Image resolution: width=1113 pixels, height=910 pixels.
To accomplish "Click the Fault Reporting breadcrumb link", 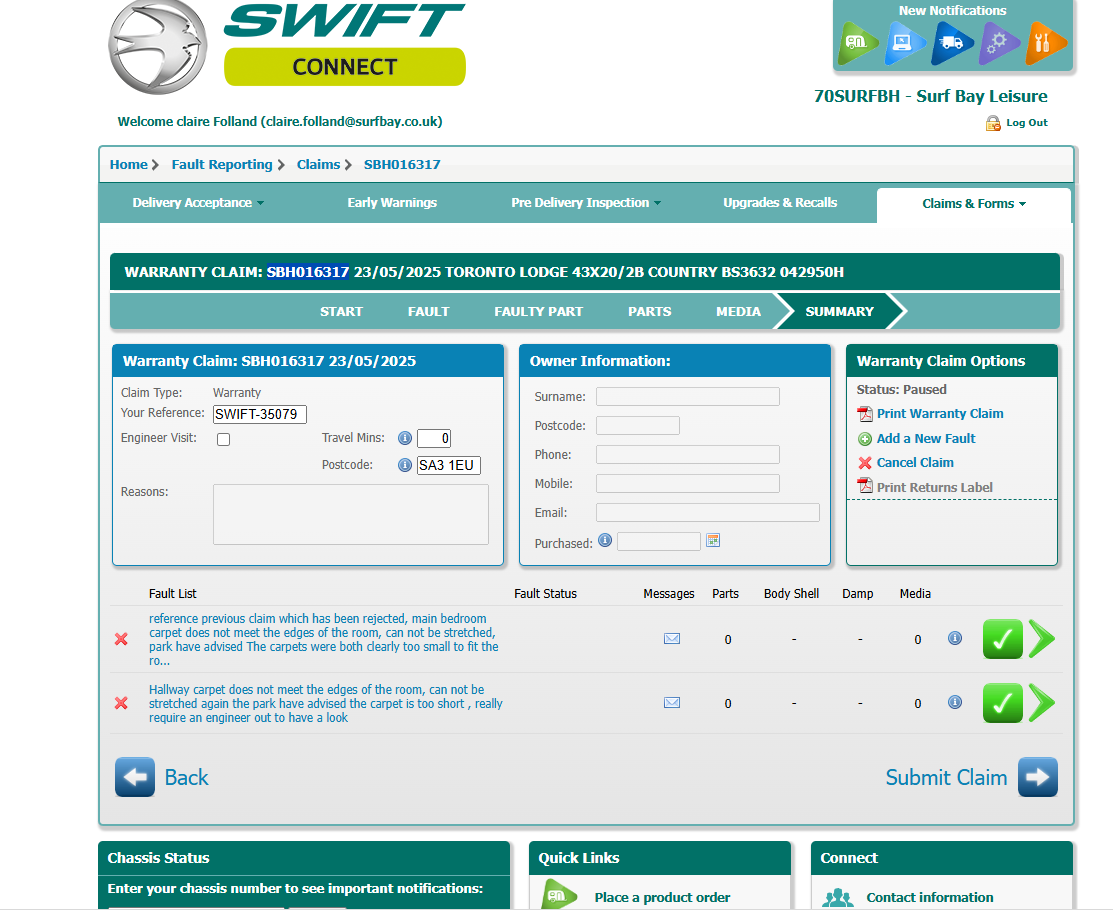I will (x=221, y=165).
